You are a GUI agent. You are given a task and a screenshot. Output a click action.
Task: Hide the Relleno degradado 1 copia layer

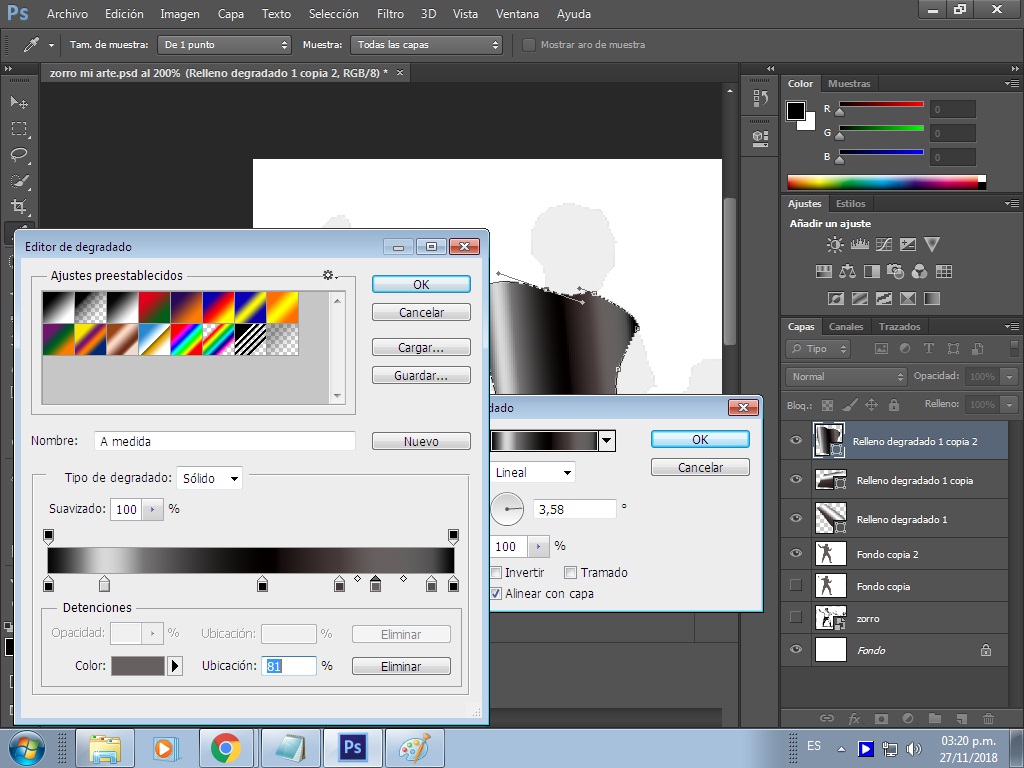click(x=795, y=479)
